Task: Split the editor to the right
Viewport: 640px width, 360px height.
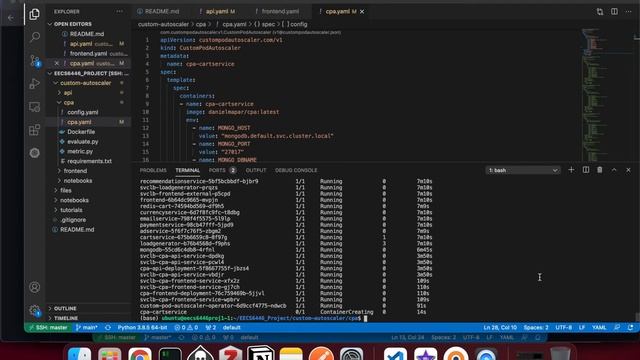Action: click(614, 11)
